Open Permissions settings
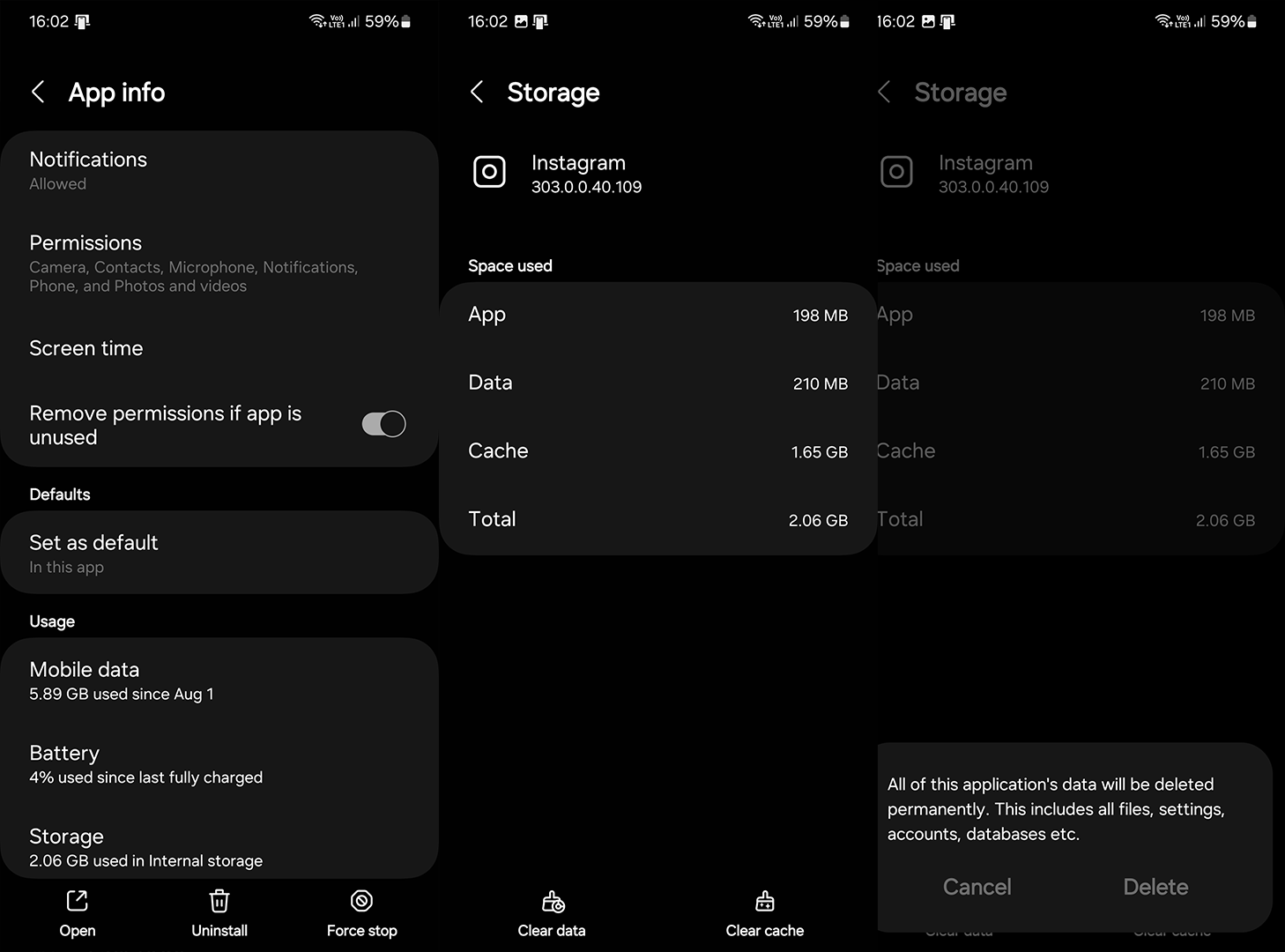This screenshot has height=952, width=1285. click(219, 263)
